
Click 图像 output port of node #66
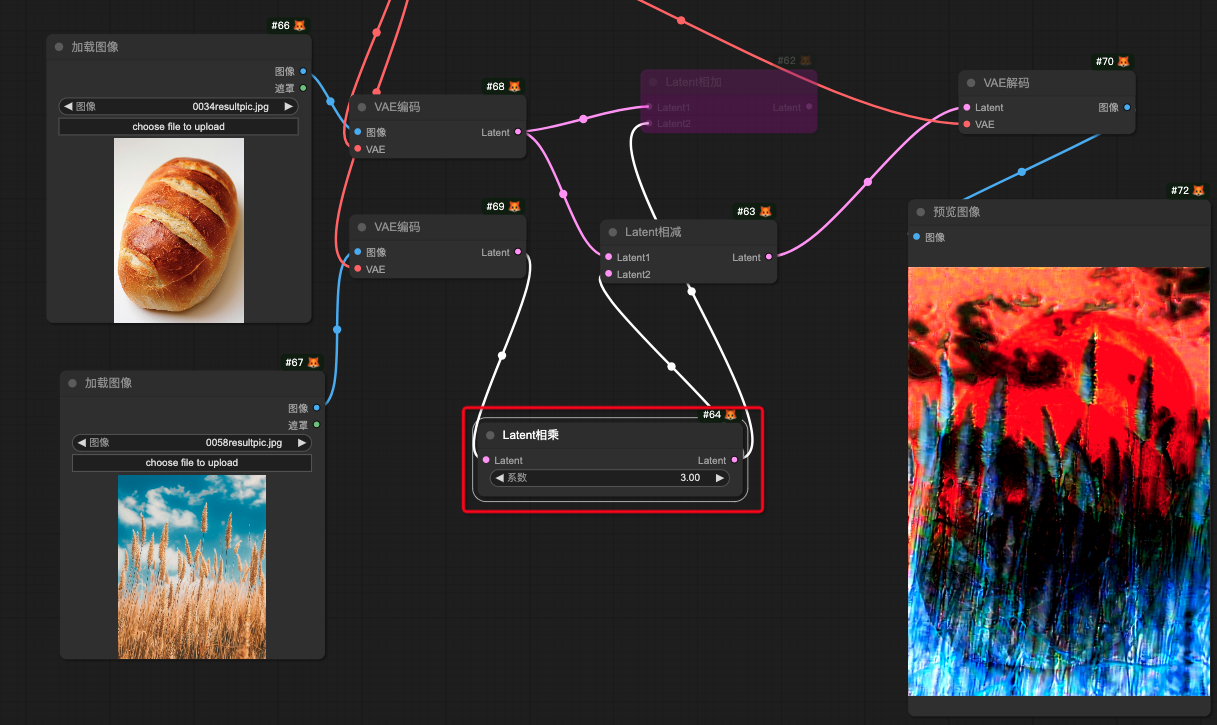(x=303, y=71)
